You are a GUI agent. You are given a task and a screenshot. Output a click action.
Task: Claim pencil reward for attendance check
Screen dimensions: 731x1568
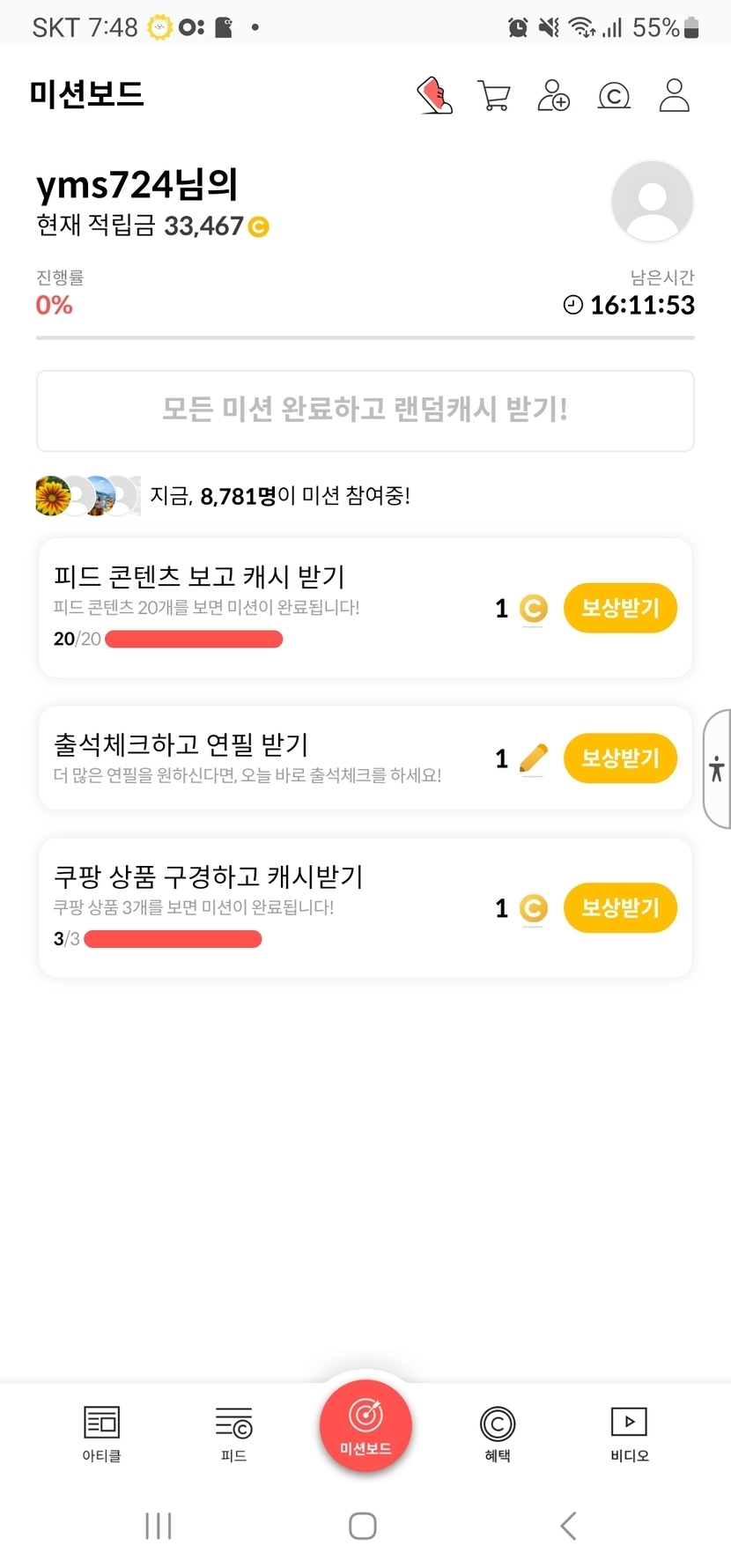coord(620,758)
